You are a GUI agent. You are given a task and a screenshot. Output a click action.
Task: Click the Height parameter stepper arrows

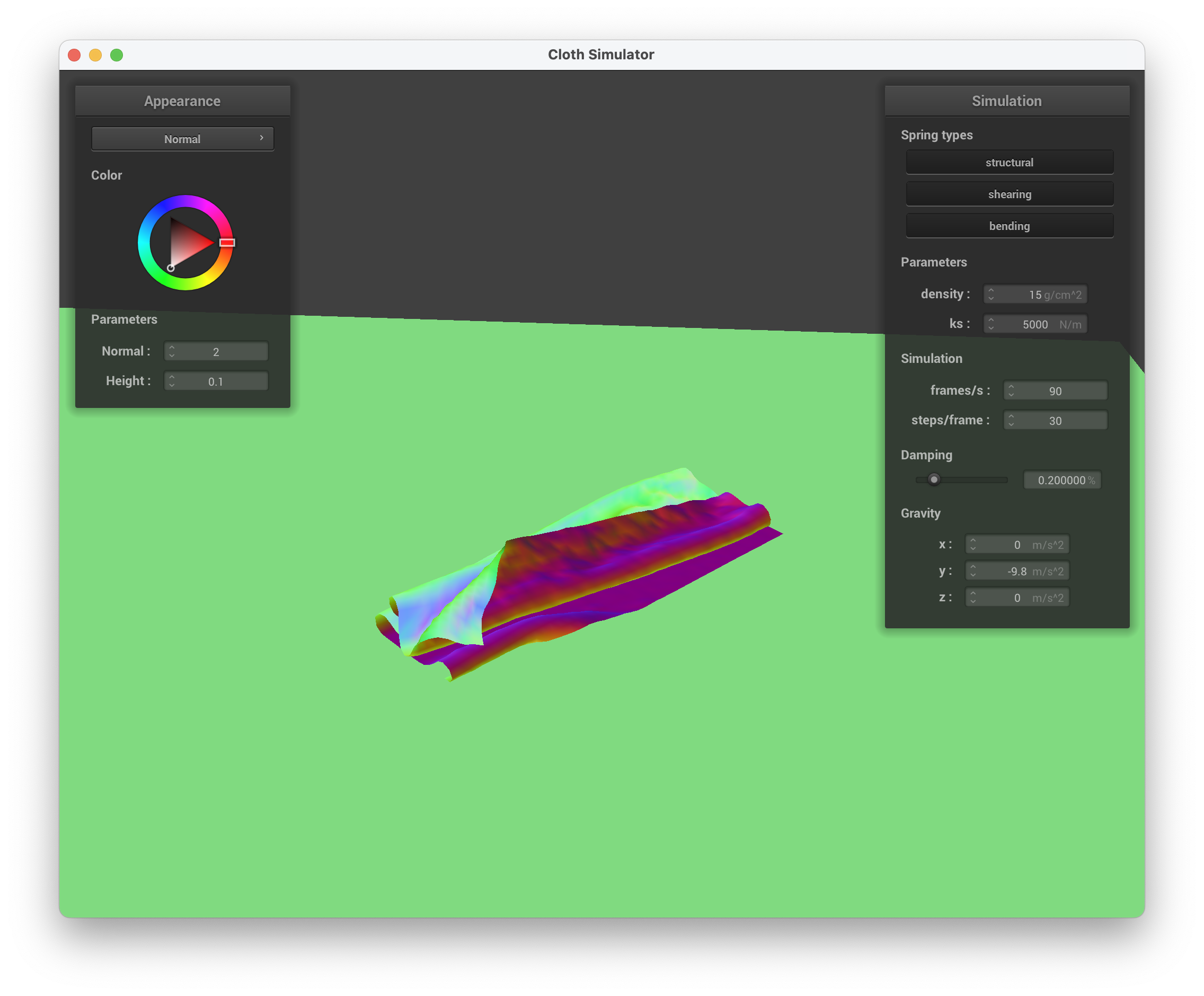coord(171,381)
